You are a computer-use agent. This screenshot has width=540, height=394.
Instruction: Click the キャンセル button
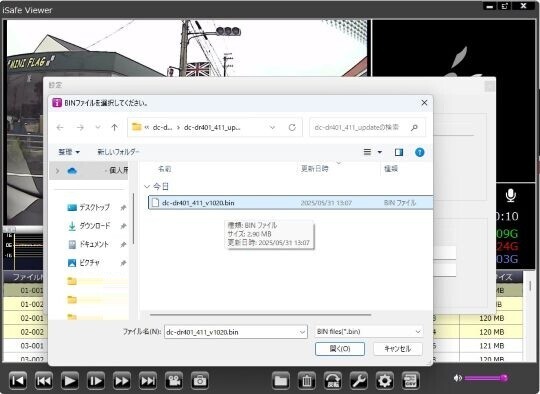pos(398,349)
